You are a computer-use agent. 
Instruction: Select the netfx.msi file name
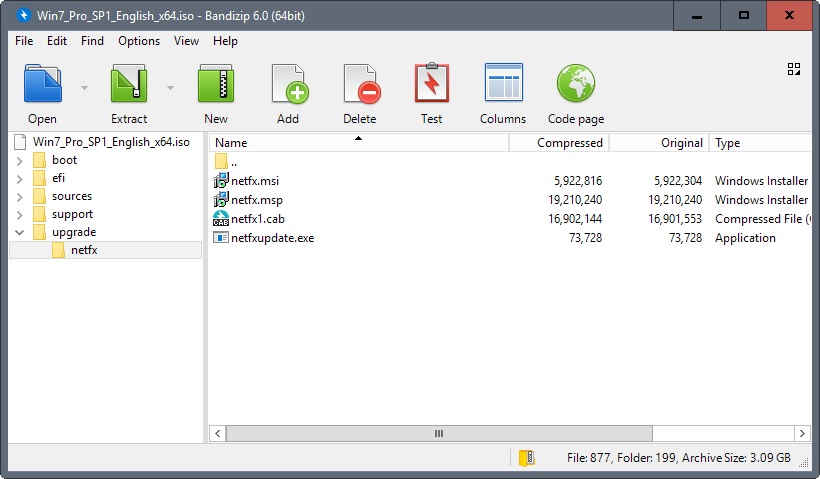pos(255,181)
